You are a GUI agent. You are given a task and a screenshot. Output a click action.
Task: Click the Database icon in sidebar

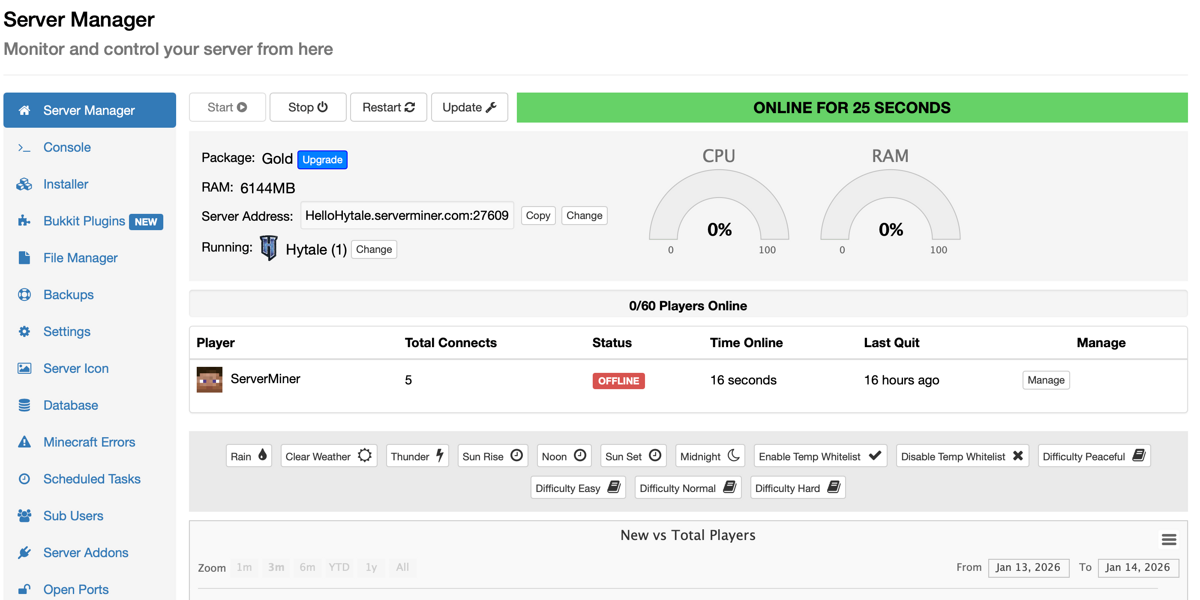24,405
